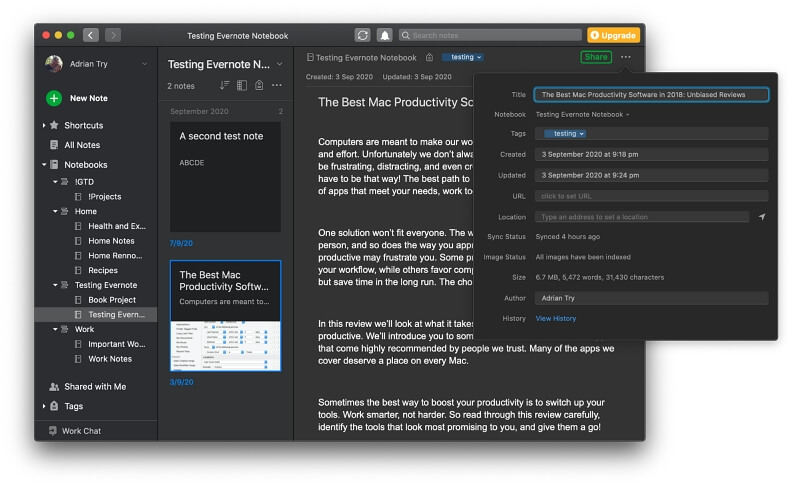The image size is (800, 487).
Task: Select the Home Notes notebook
Action: pos(111,241)
